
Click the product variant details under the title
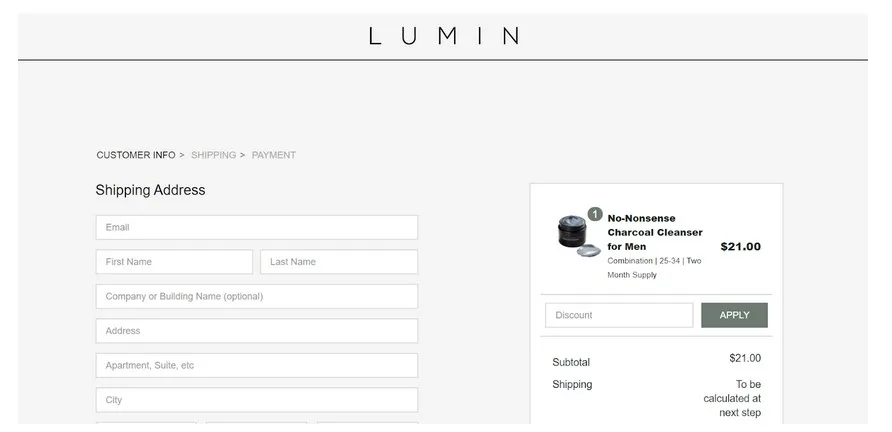654,267
